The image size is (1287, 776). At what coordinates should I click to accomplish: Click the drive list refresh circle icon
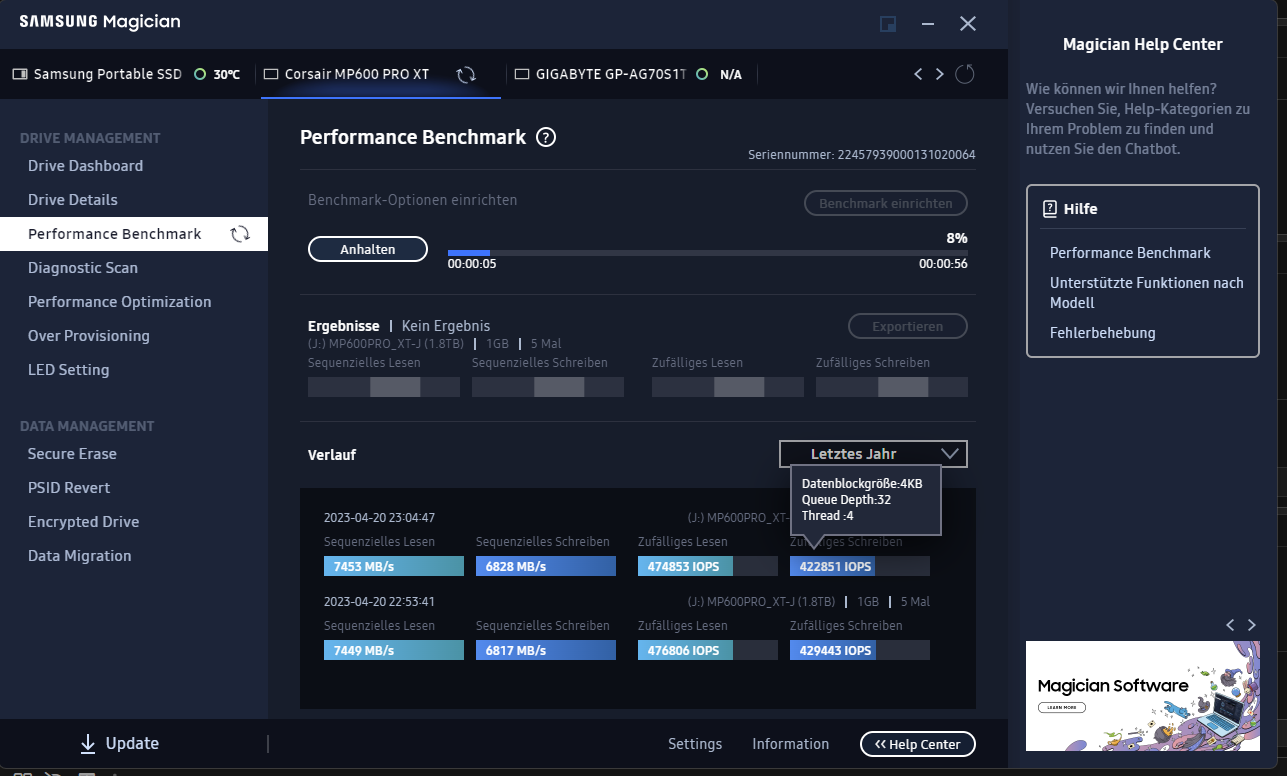[x=965, y=74]
